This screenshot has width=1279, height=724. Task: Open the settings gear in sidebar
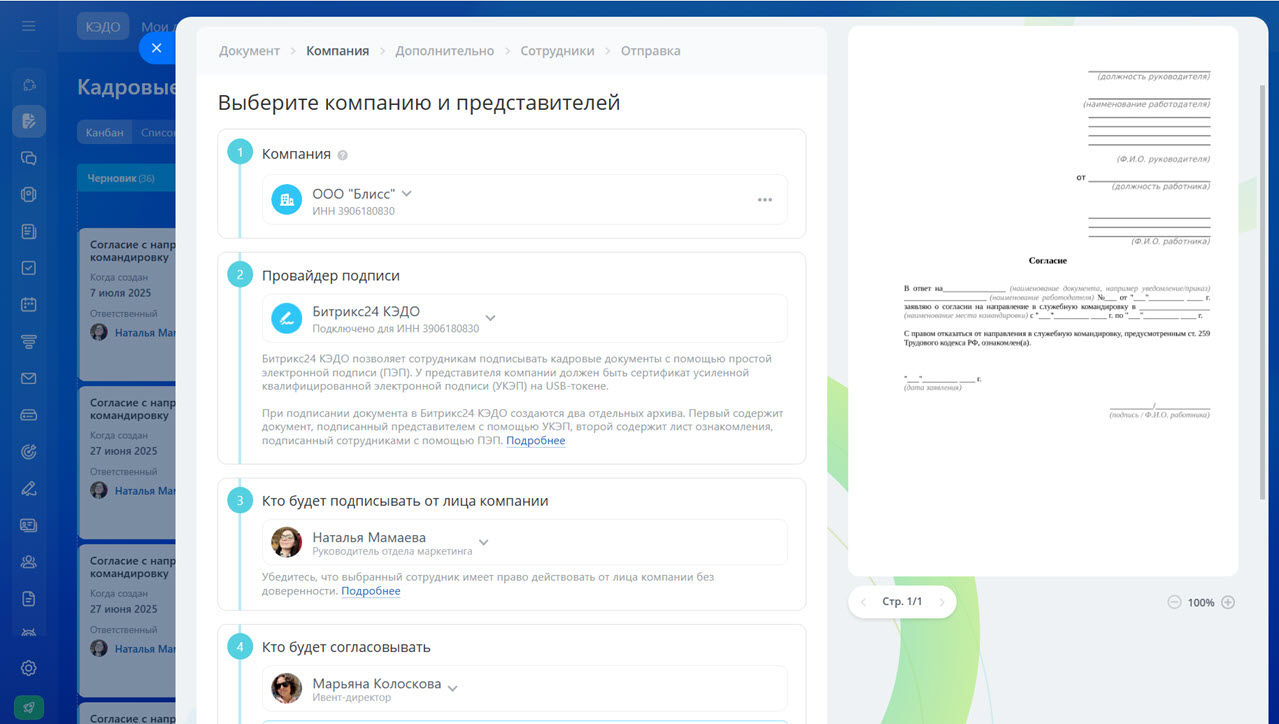click(x=29, y=668)
